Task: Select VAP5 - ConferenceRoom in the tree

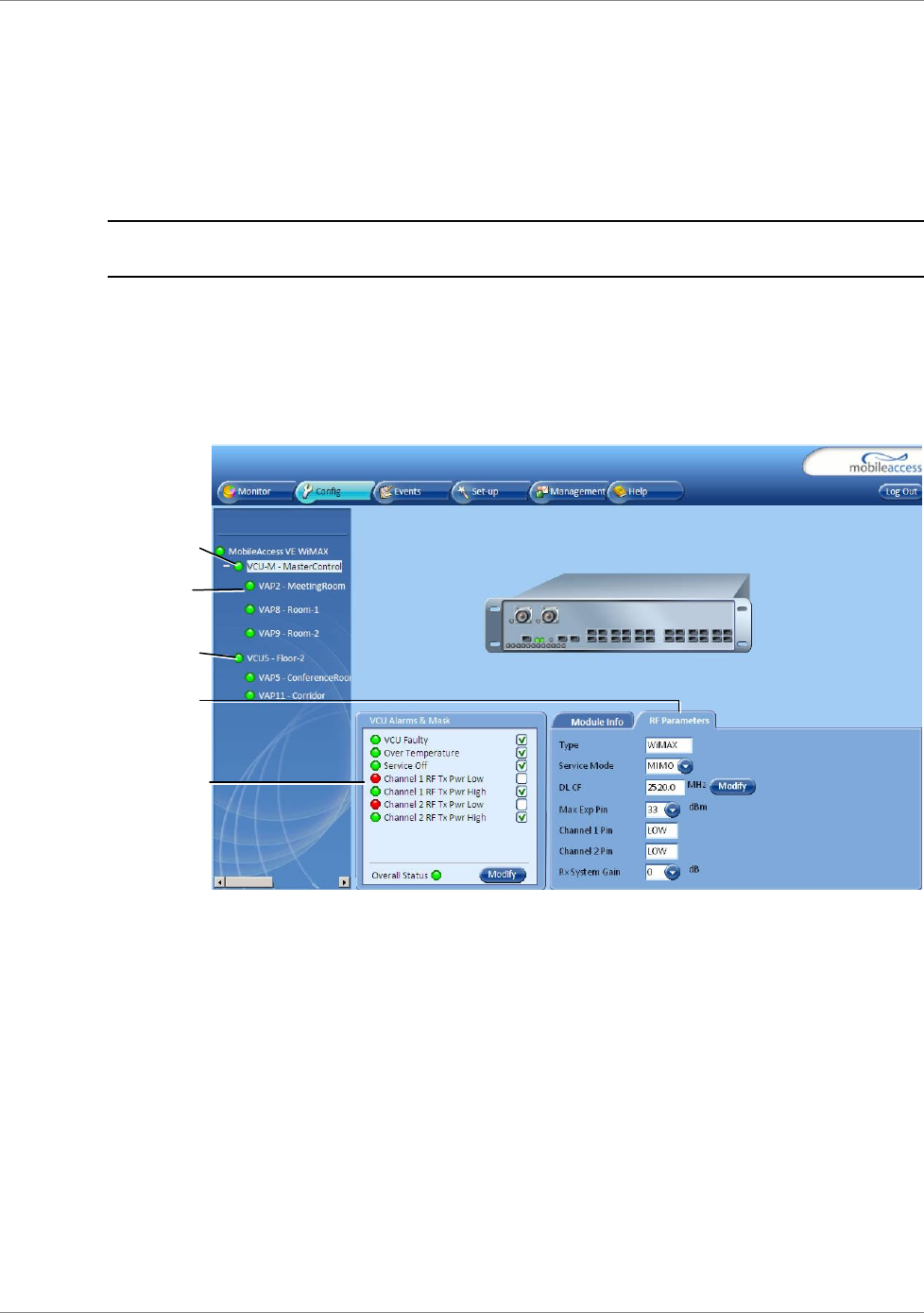Action: (x=304, y=678)
